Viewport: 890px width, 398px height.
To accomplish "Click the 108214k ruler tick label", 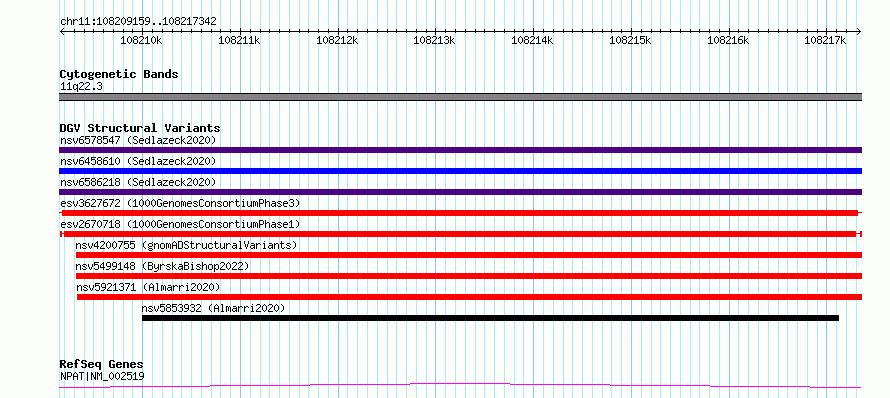I will pos(532,40).
